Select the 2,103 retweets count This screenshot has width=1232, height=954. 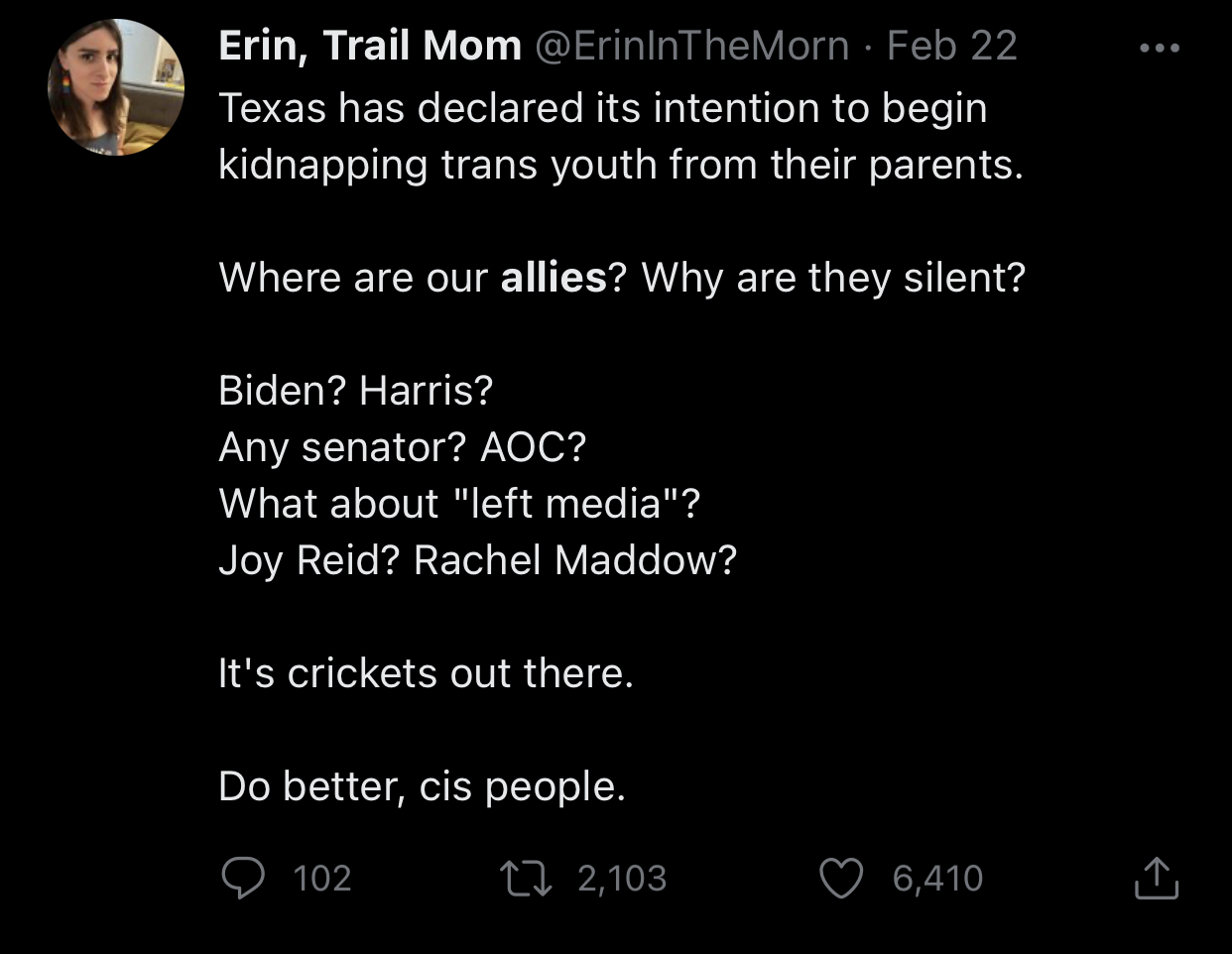point(622,879)
